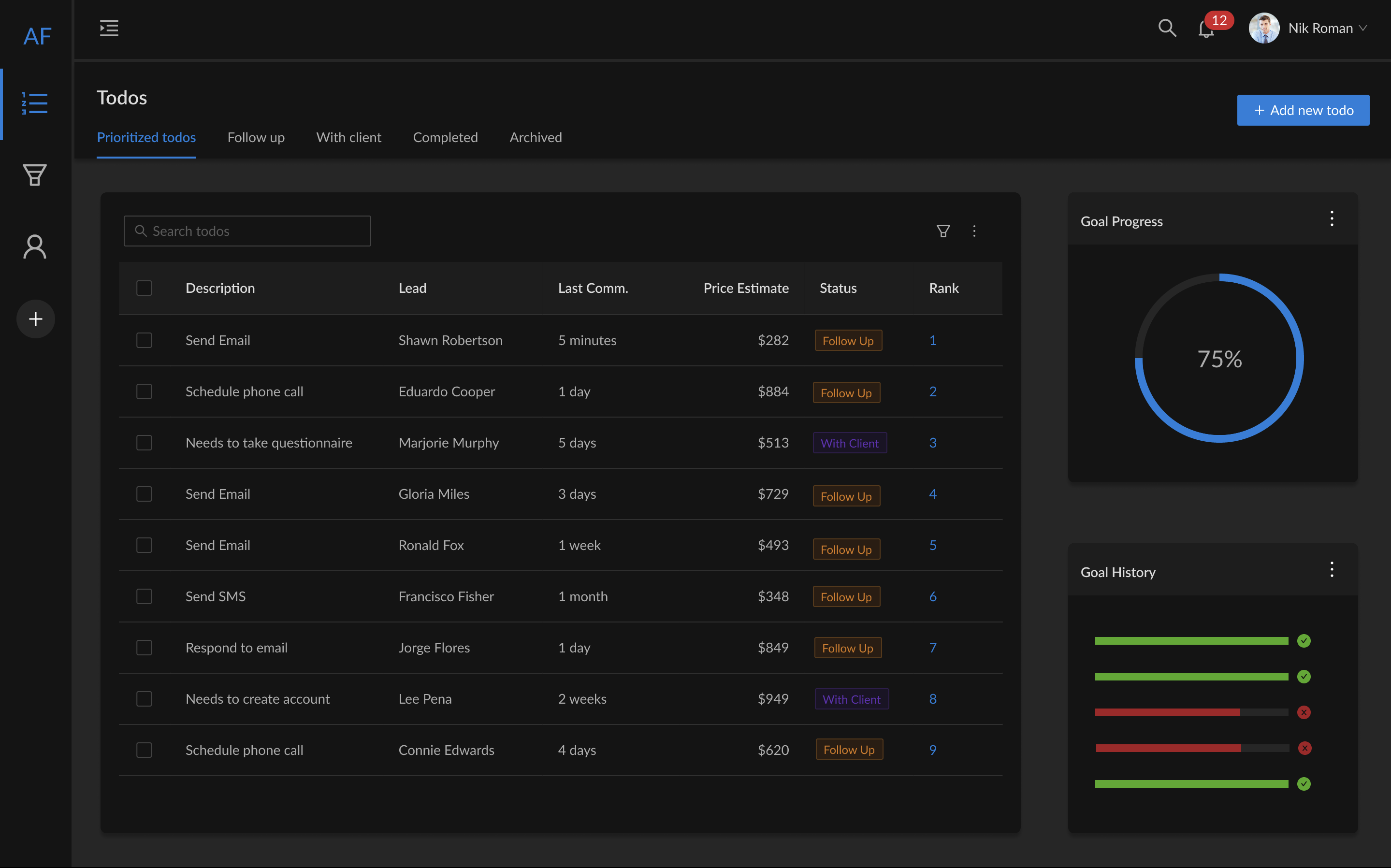Screen dimensions: 1391x868
Task: Click rank link 3 for Marjorie Murphy
Action: click(933, 443)
